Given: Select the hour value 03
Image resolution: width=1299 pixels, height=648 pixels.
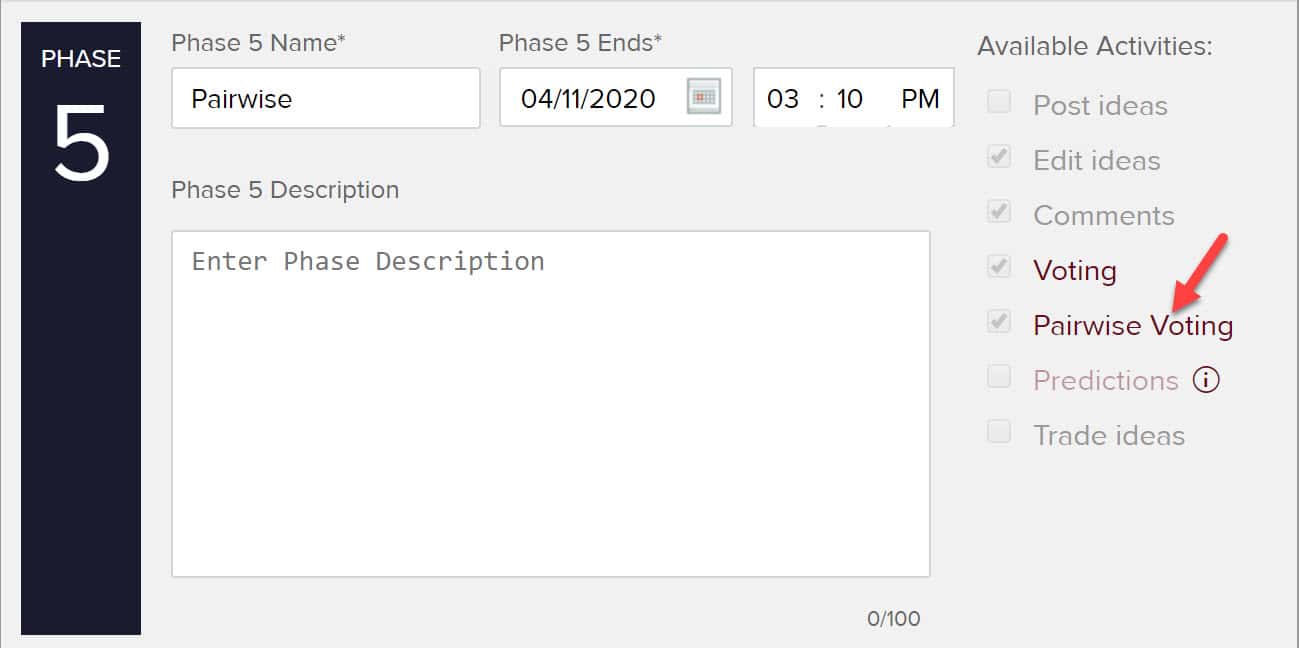Looking at the screenshot, I should point(783,98).
